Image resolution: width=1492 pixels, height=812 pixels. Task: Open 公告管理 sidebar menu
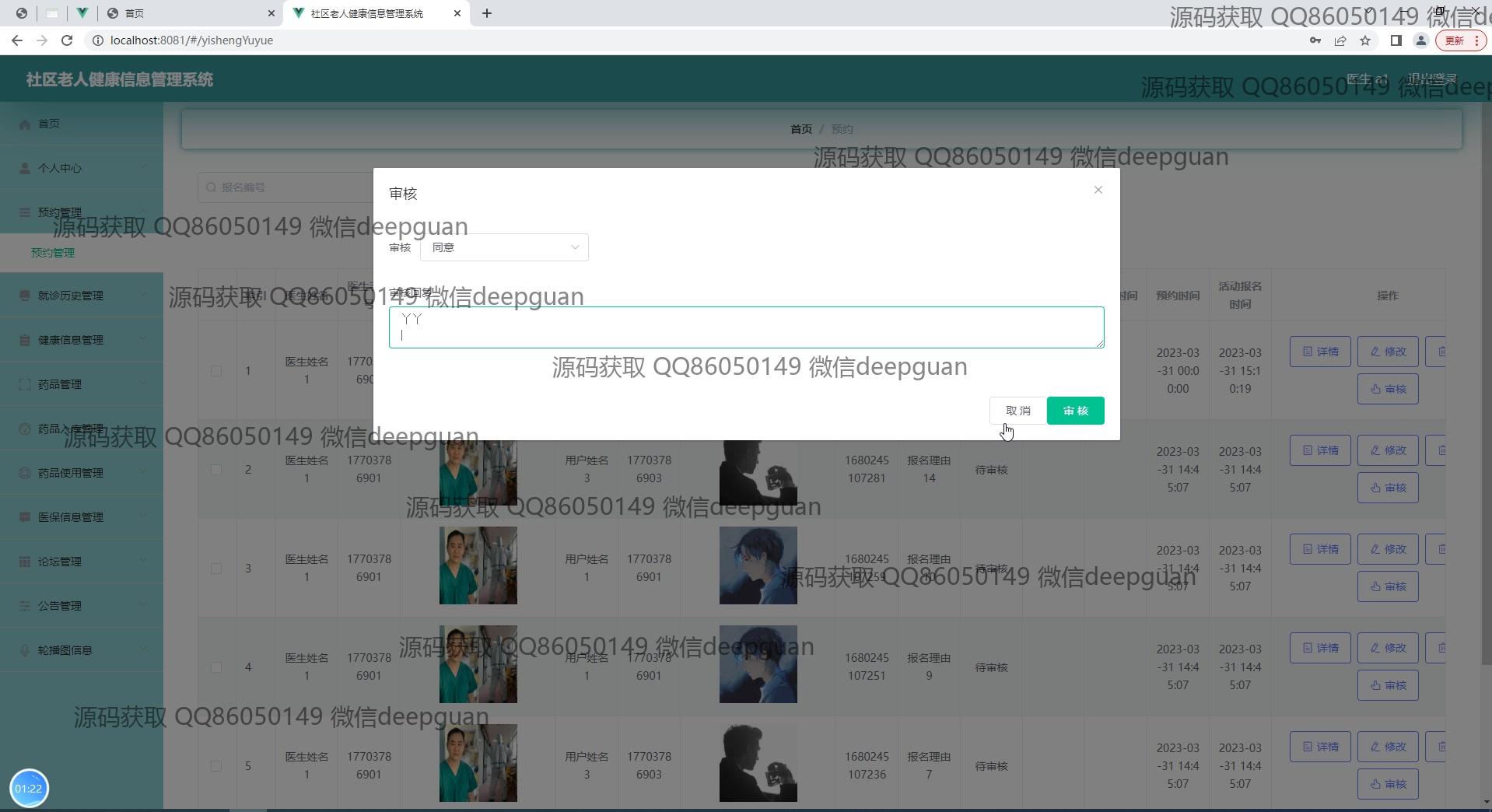tap(82, 606)
